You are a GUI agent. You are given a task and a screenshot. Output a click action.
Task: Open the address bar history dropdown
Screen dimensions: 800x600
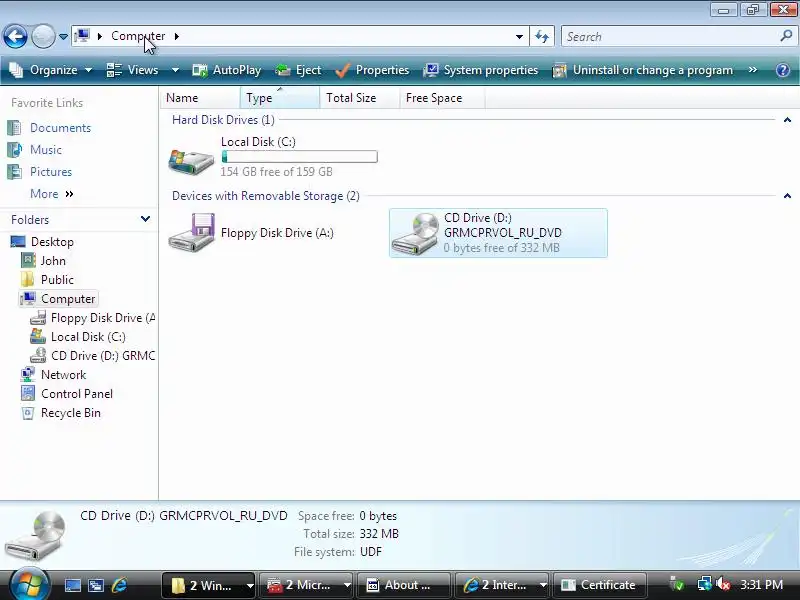(x=519, y=37)
